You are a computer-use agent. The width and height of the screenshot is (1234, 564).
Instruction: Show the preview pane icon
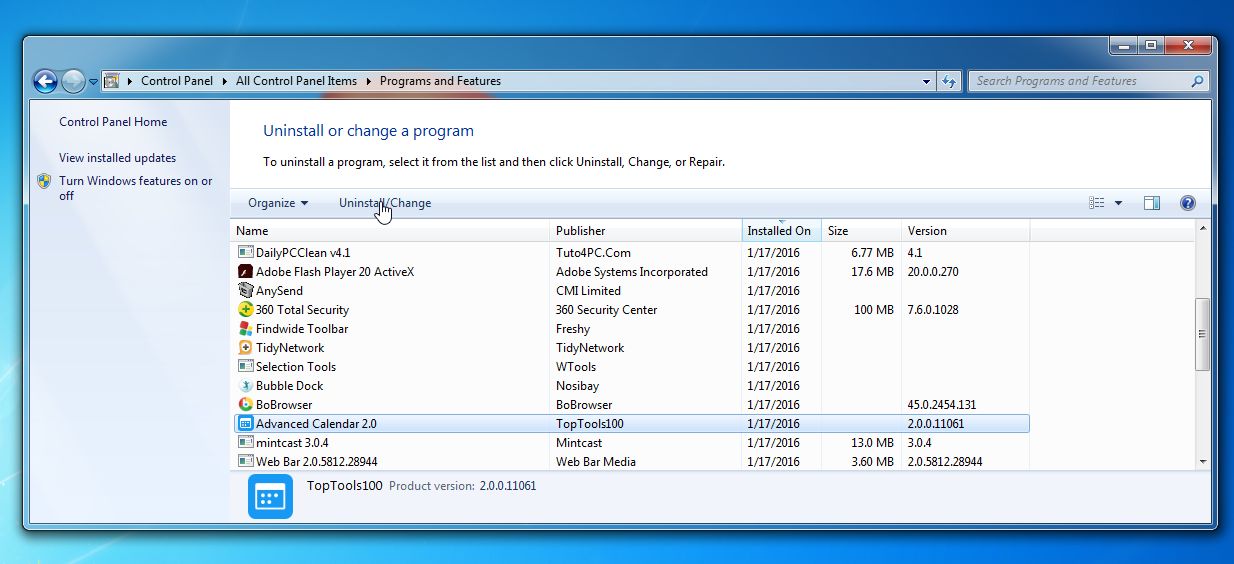(1151, 203)
